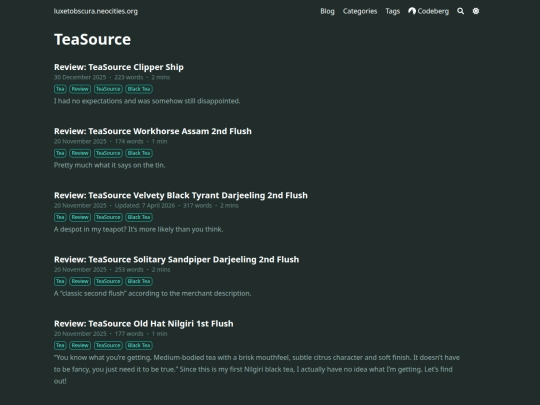Screen dimensions: 540x405
Task: Select Tea tag under Workhorse Assam review
Action: 60,153
